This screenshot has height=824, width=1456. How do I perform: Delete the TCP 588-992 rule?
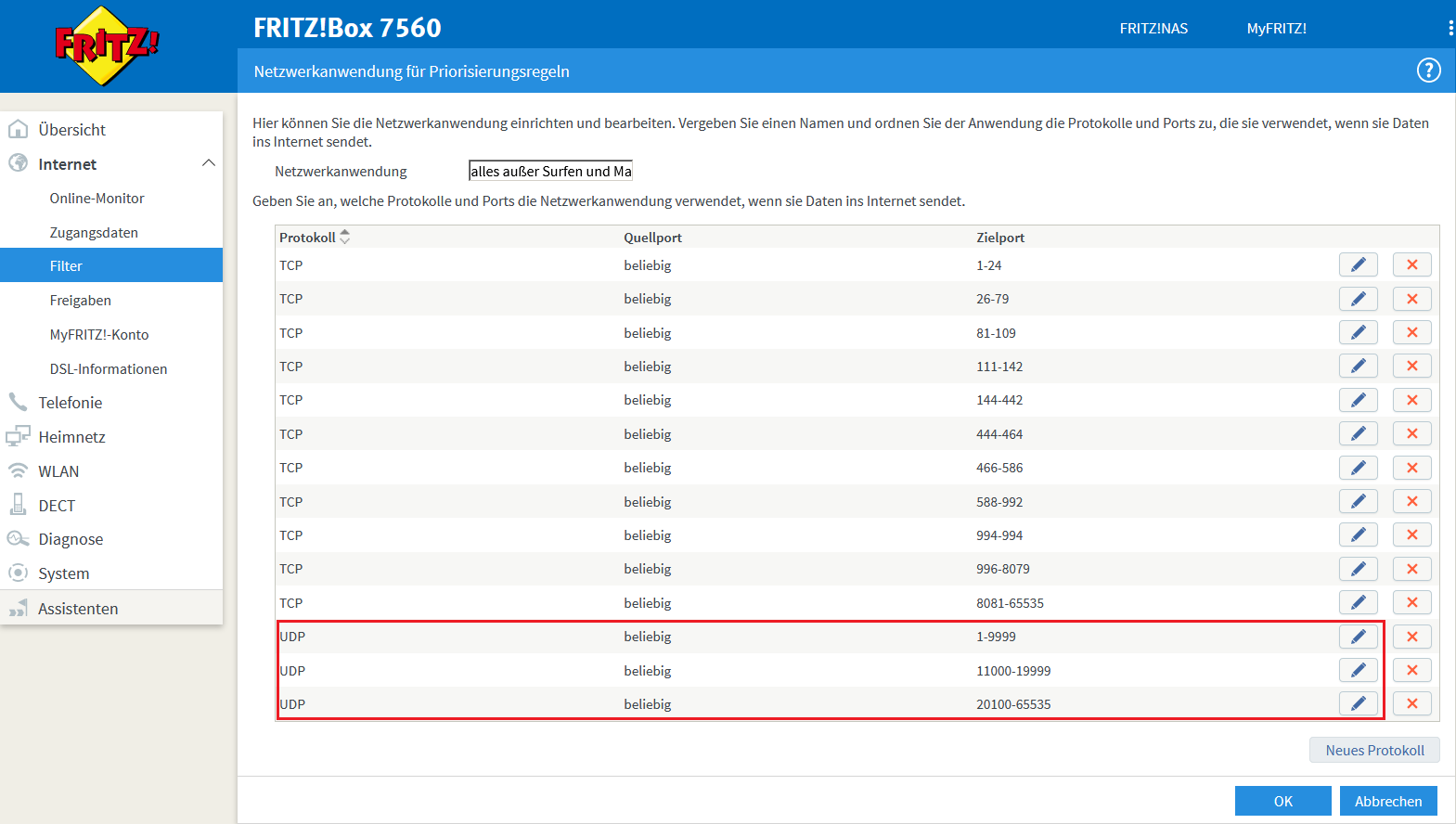[x=1411, y=501]
